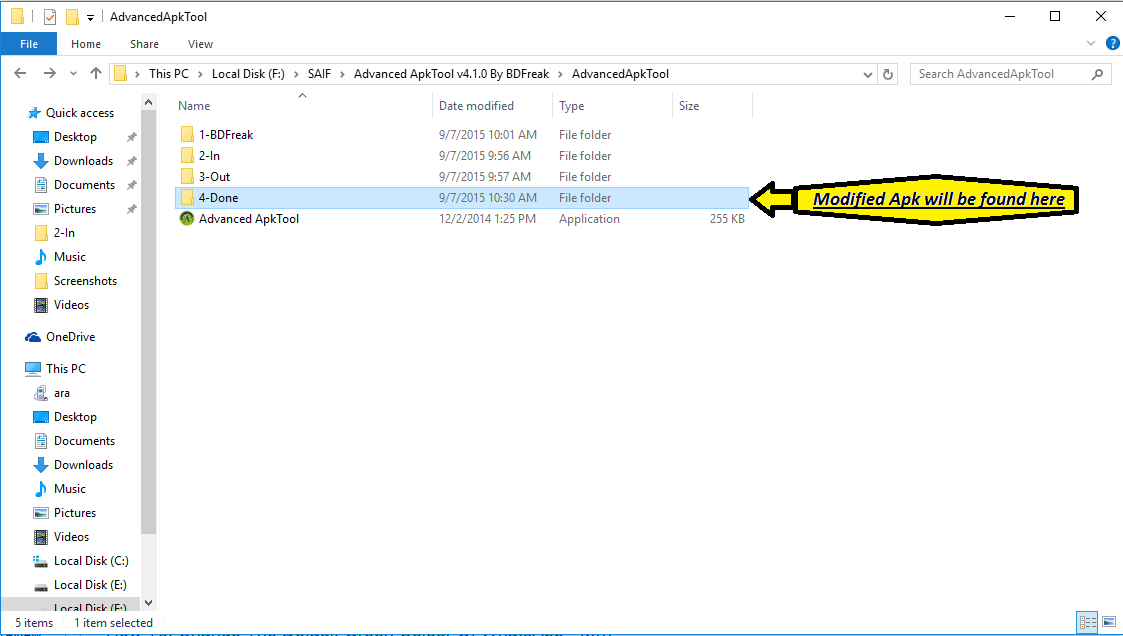Expand the ribbon with chevron arrow
The height and width of the screenshot is (636, 1123).
[x=1092, y=44]
